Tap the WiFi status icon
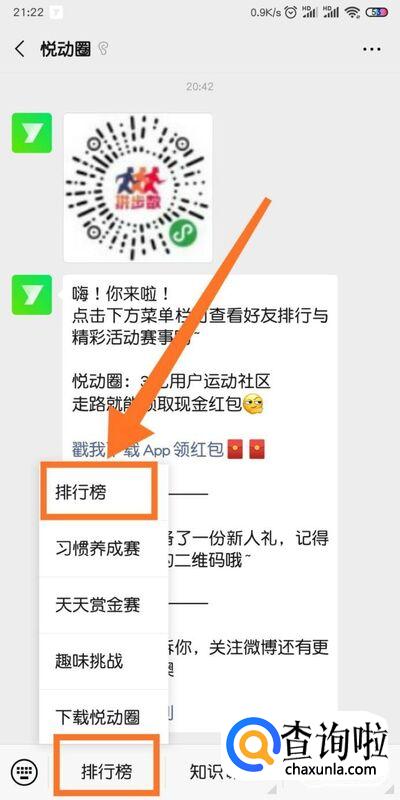 [x=352, y=13]
